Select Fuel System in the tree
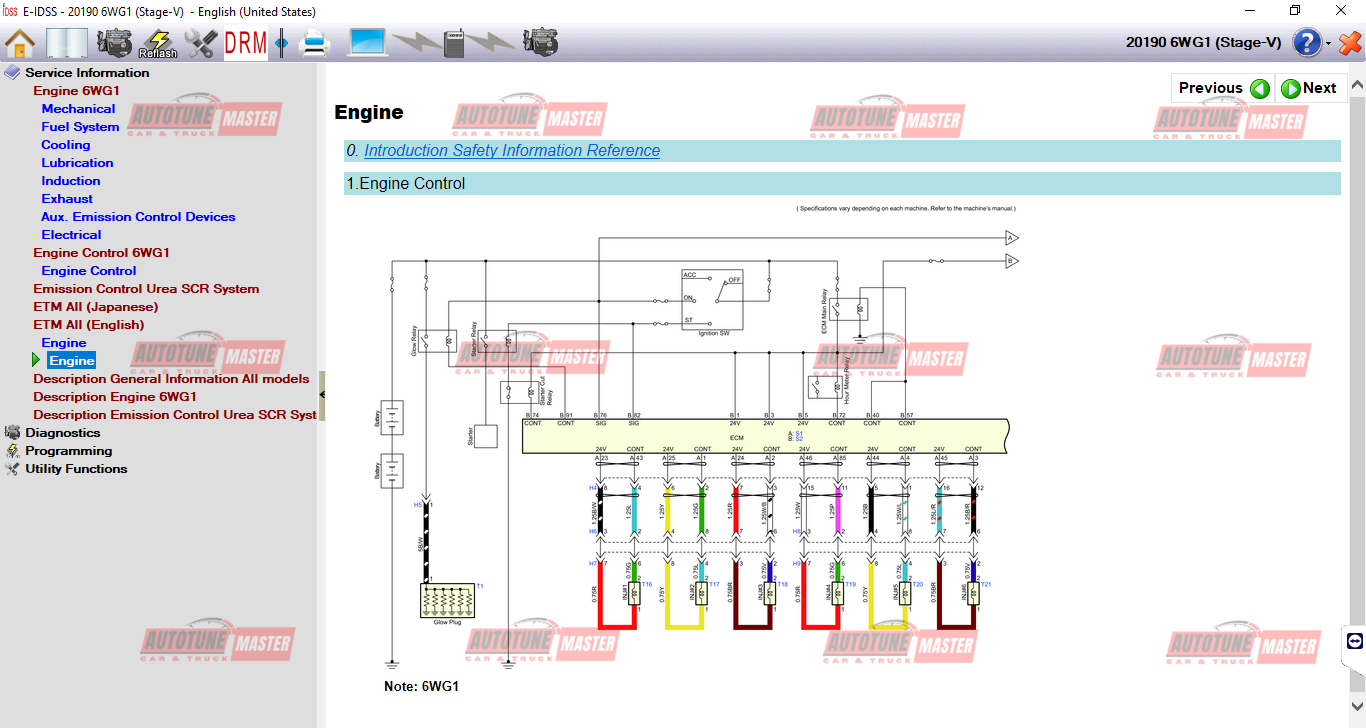The width and height of the screenshot is (1366, 728). pyautogui.click(x=80, y=127)
